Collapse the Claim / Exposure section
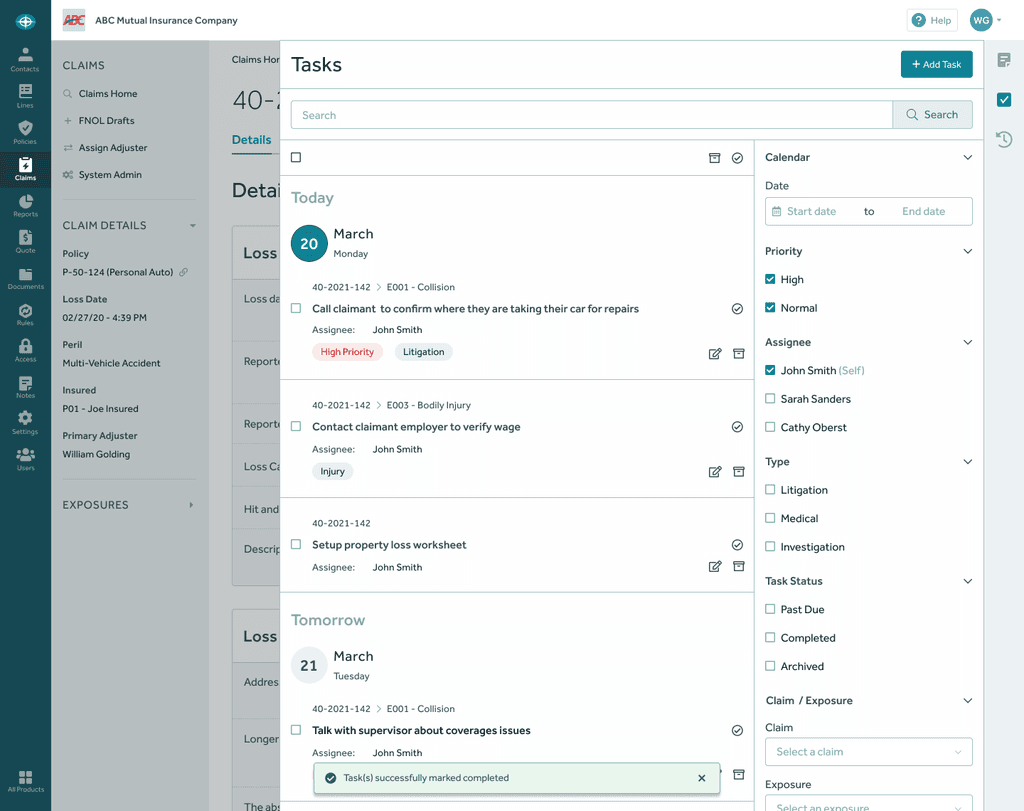The height and width of the screenshot is (811, 1024). 967,701
